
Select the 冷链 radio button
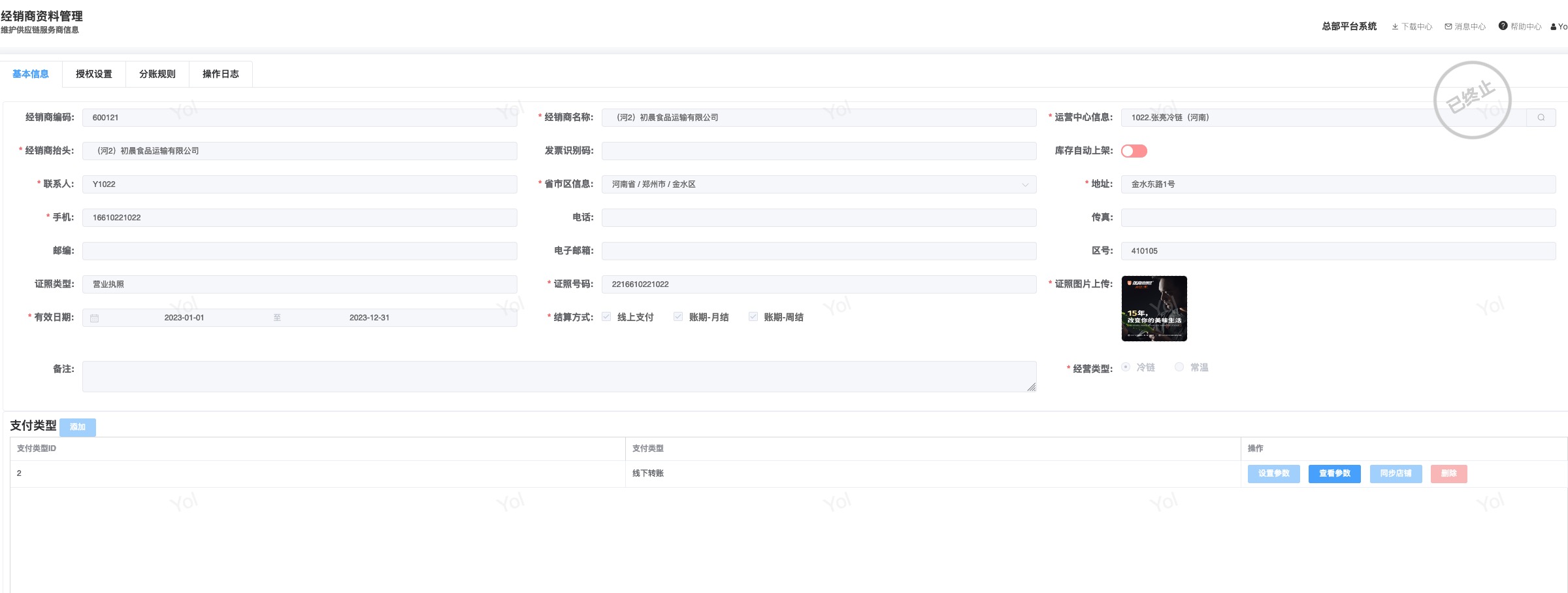(1126, 367)
